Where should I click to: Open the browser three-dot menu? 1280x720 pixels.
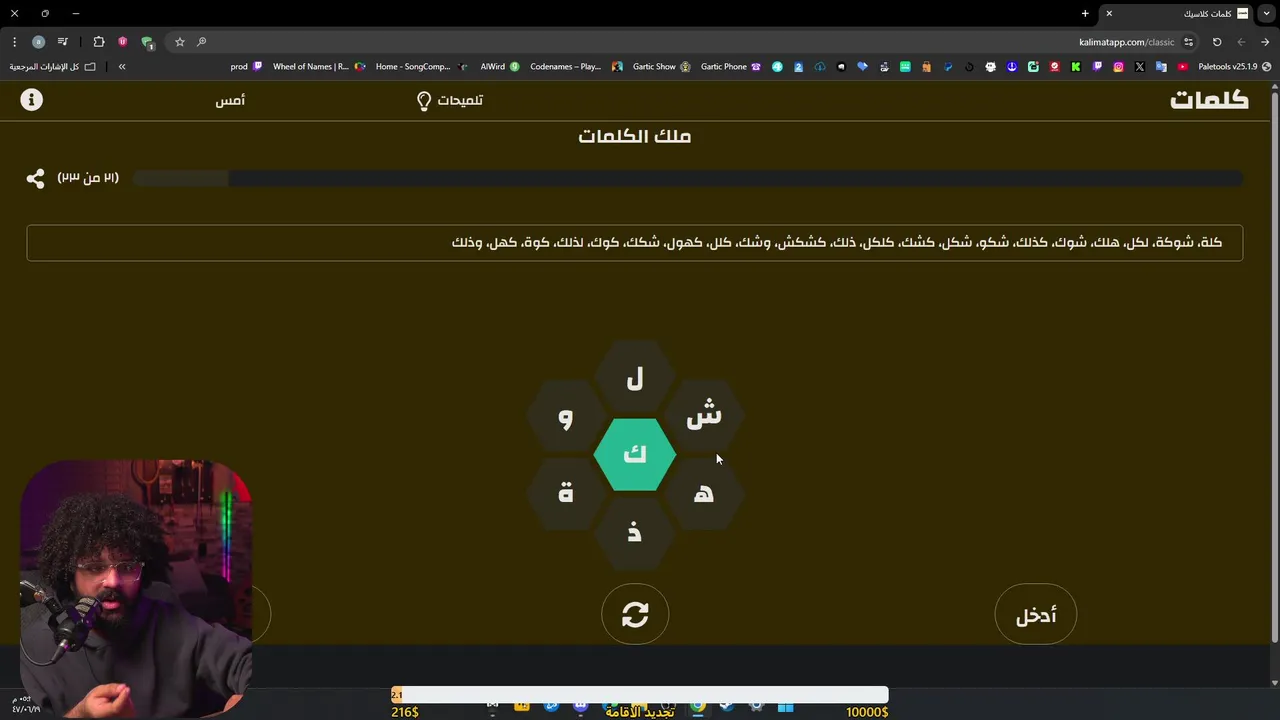[14, 42]
